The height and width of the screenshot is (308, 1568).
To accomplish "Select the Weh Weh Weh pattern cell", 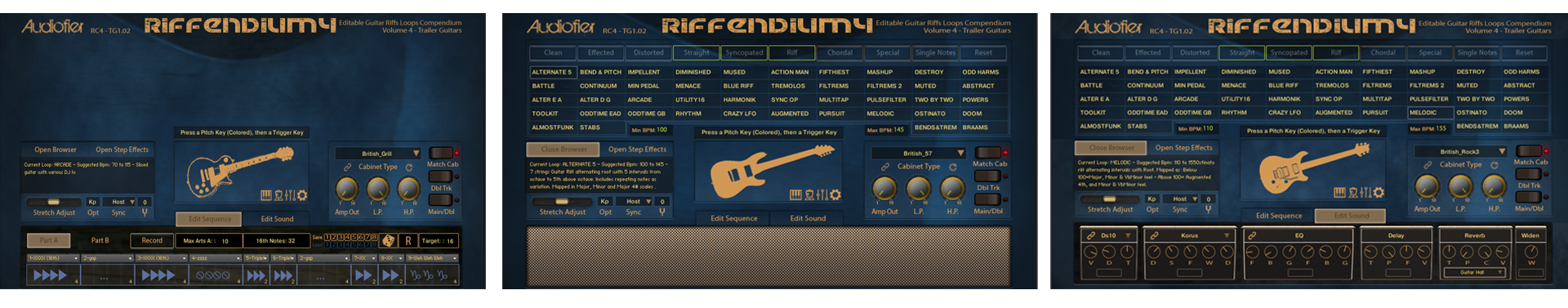I will coord(432,275).
